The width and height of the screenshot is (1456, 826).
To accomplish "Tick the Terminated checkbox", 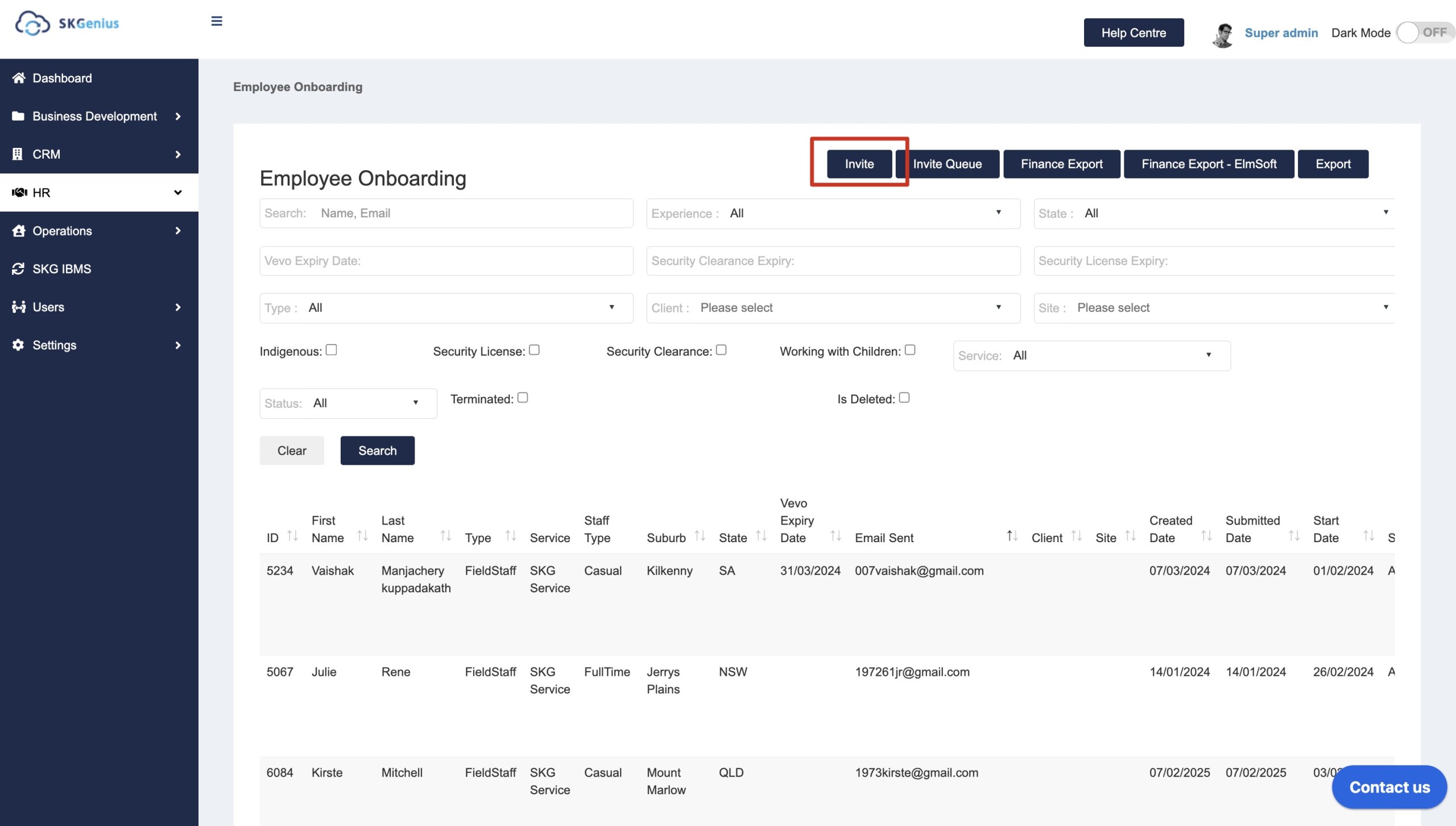I will point(523,398).
